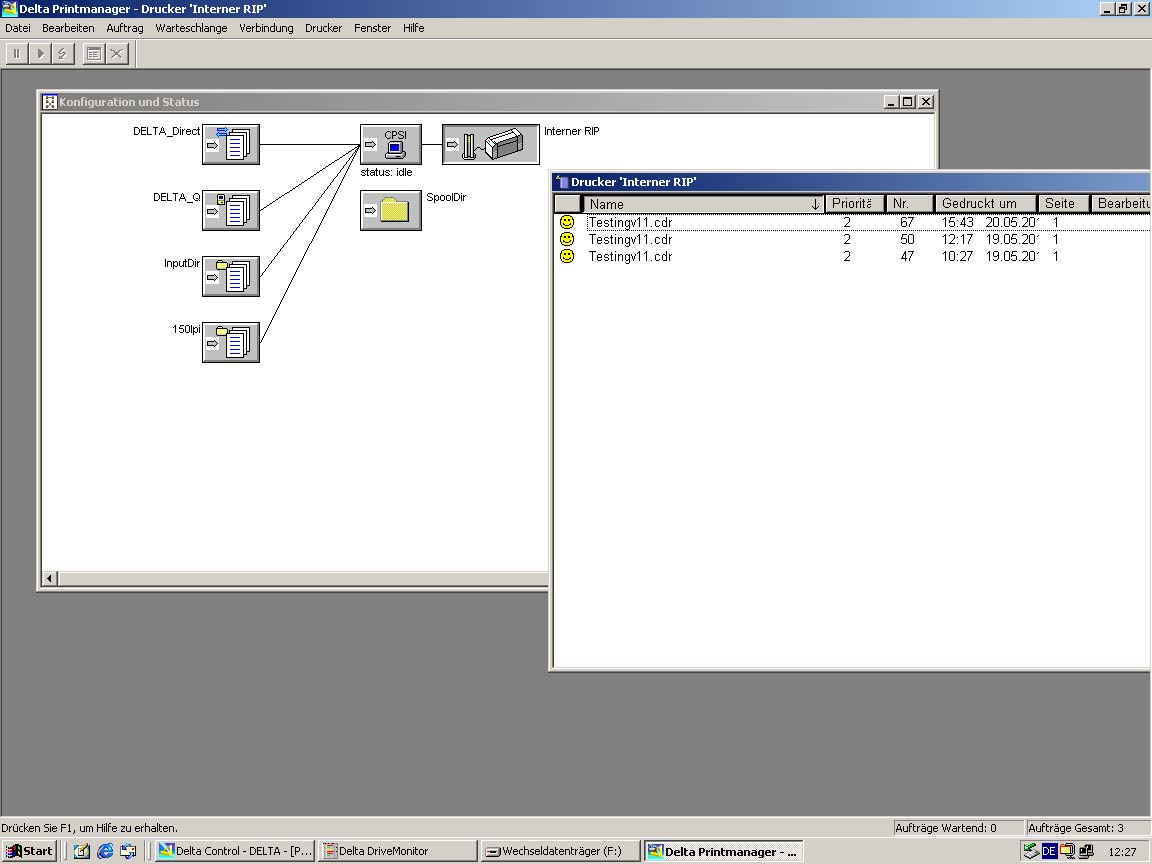Viewport: 1152px width, 864px height.
Task: Click the "status: idle" label under CPSI
Action: (386, 172)
